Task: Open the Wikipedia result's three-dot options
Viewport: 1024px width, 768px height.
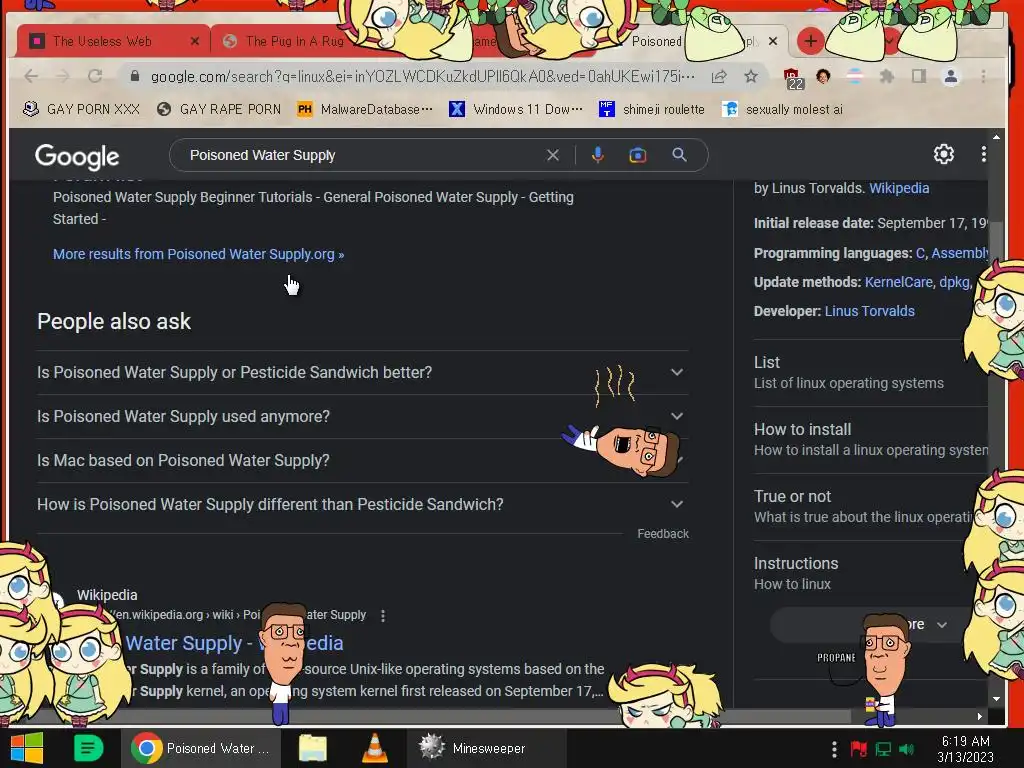Action: tap(383, 615)
